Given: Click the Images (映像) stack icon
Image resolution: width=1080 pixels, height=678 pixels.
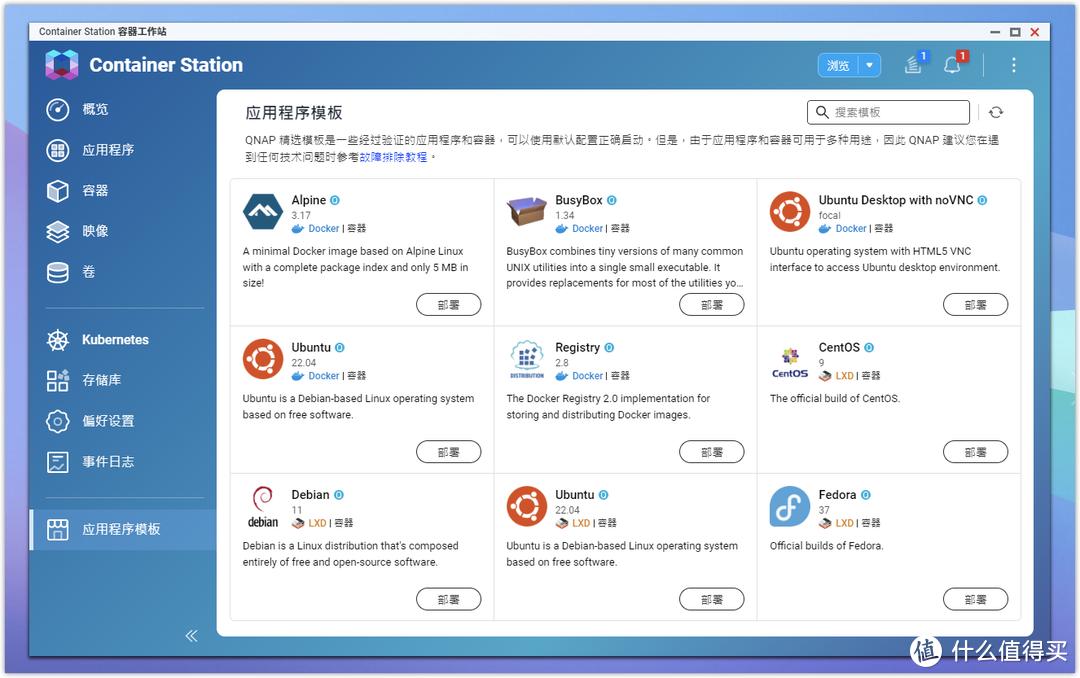Looking at the screenshot, I should click(x=58, y=231).
